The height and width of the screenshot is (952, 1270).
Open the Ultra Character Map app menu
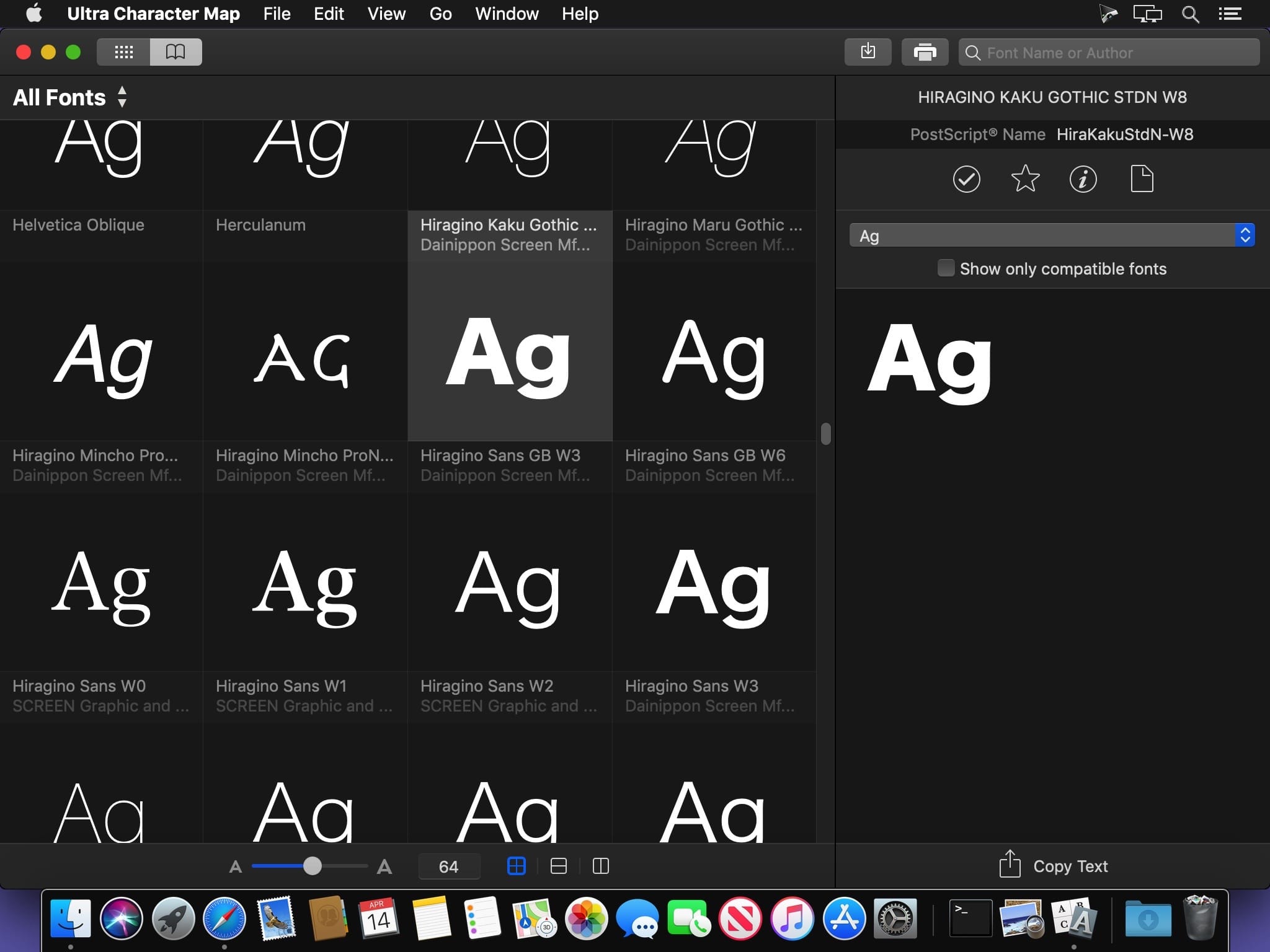point(153,14)
